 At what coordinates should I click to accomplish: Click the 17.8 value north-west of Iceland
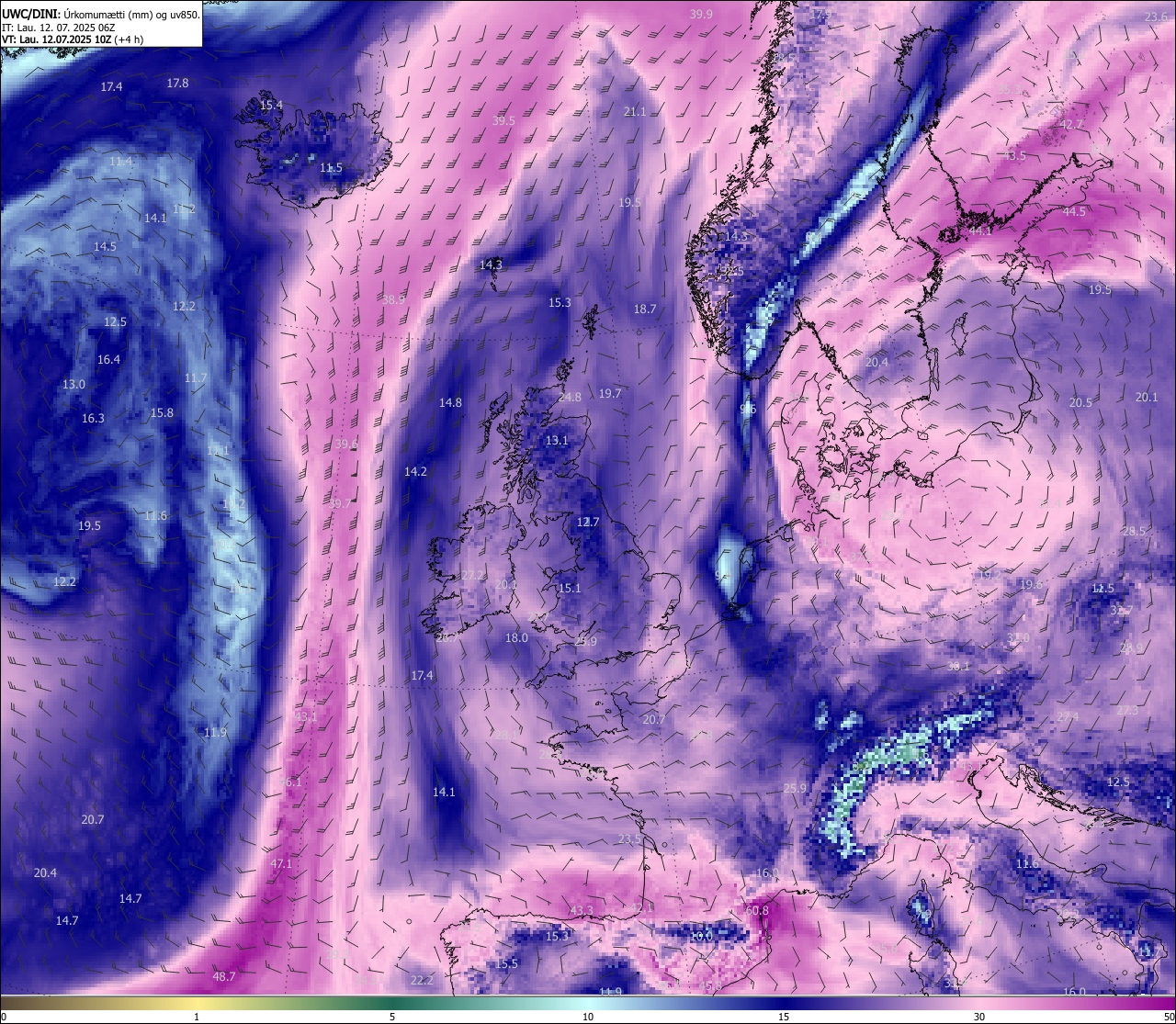point(177,83)
